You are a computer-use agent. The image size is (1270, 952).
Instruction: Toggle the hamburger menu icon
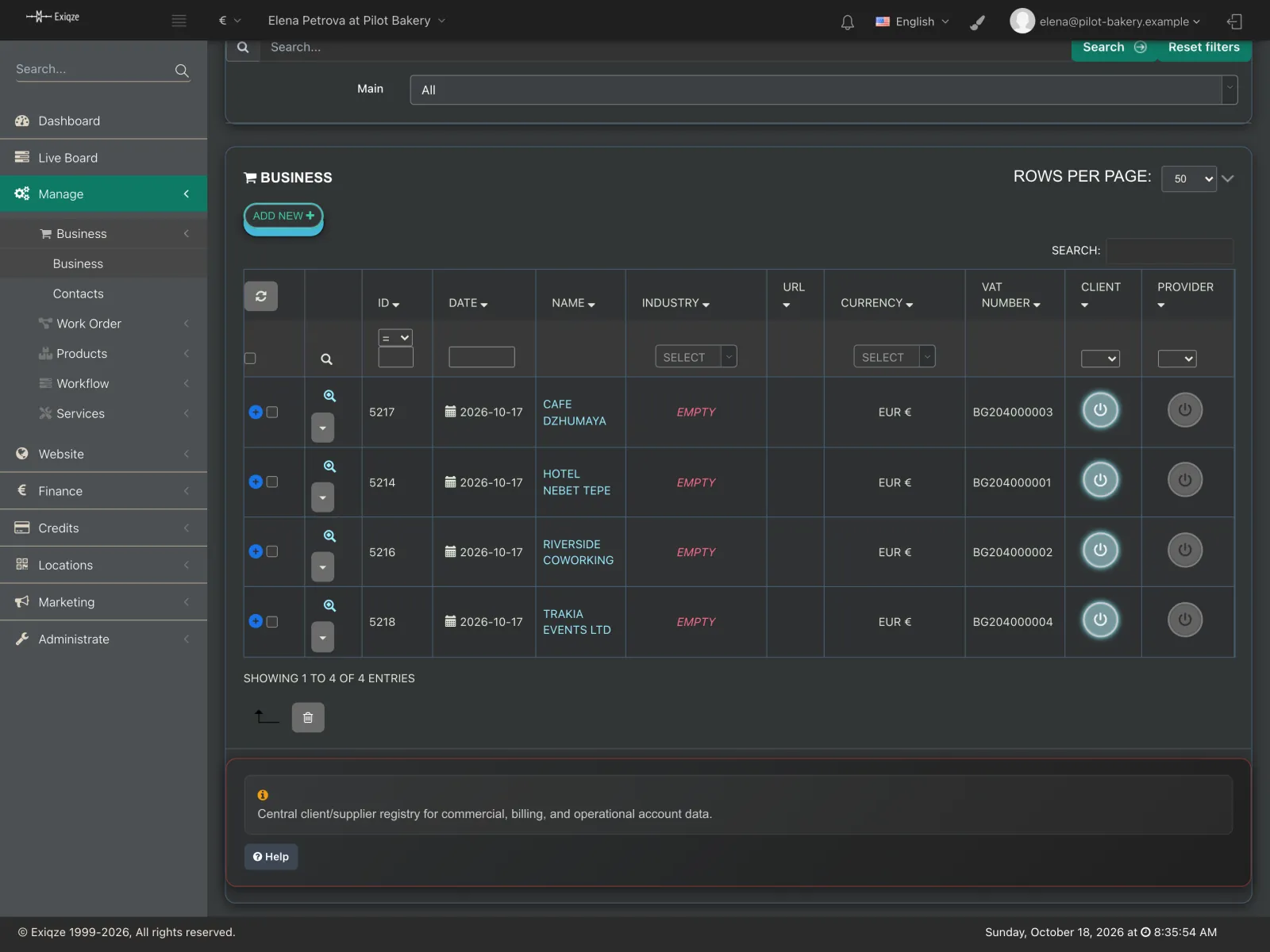coord(179,21)
